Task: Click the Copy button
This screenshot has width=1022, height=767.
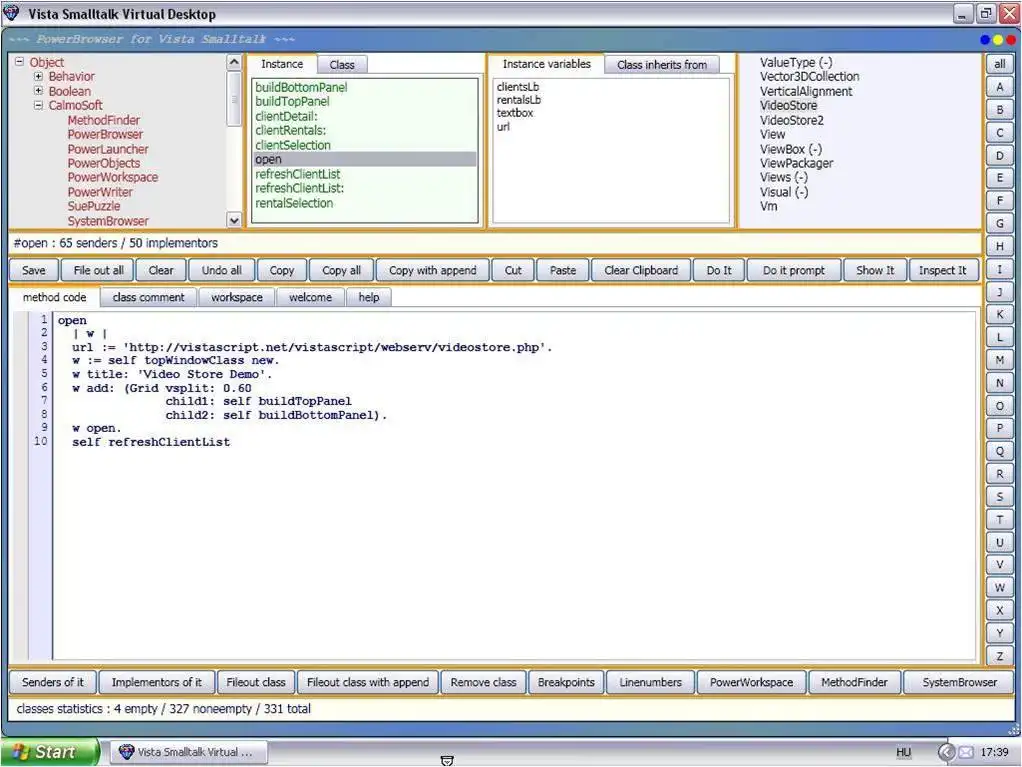Action: pyautogui.click(x=282, y=270)
